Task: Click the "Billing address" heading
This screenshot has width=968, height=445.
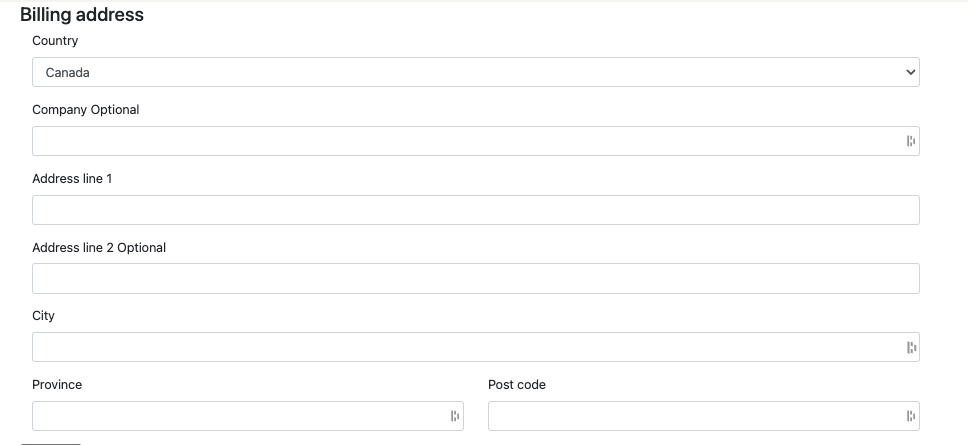Action: pos(82,15)
